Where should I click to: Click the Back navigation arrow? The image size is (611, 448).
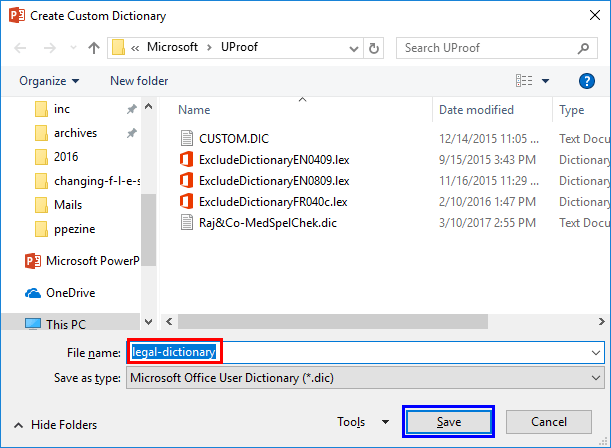(x=20, y=48)
